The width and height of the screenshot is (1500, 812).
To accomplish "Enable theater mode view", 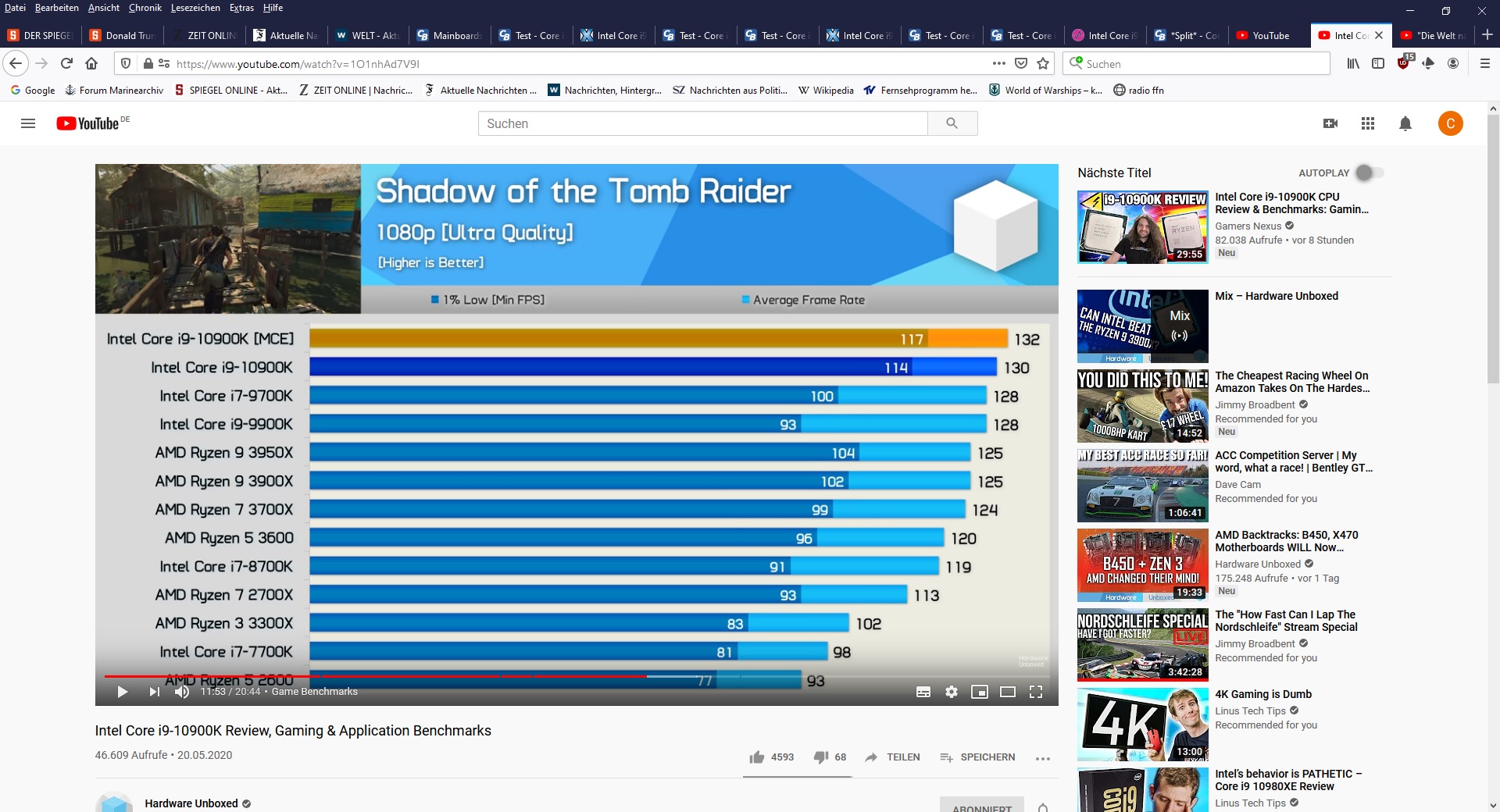I will (1008, 692).
